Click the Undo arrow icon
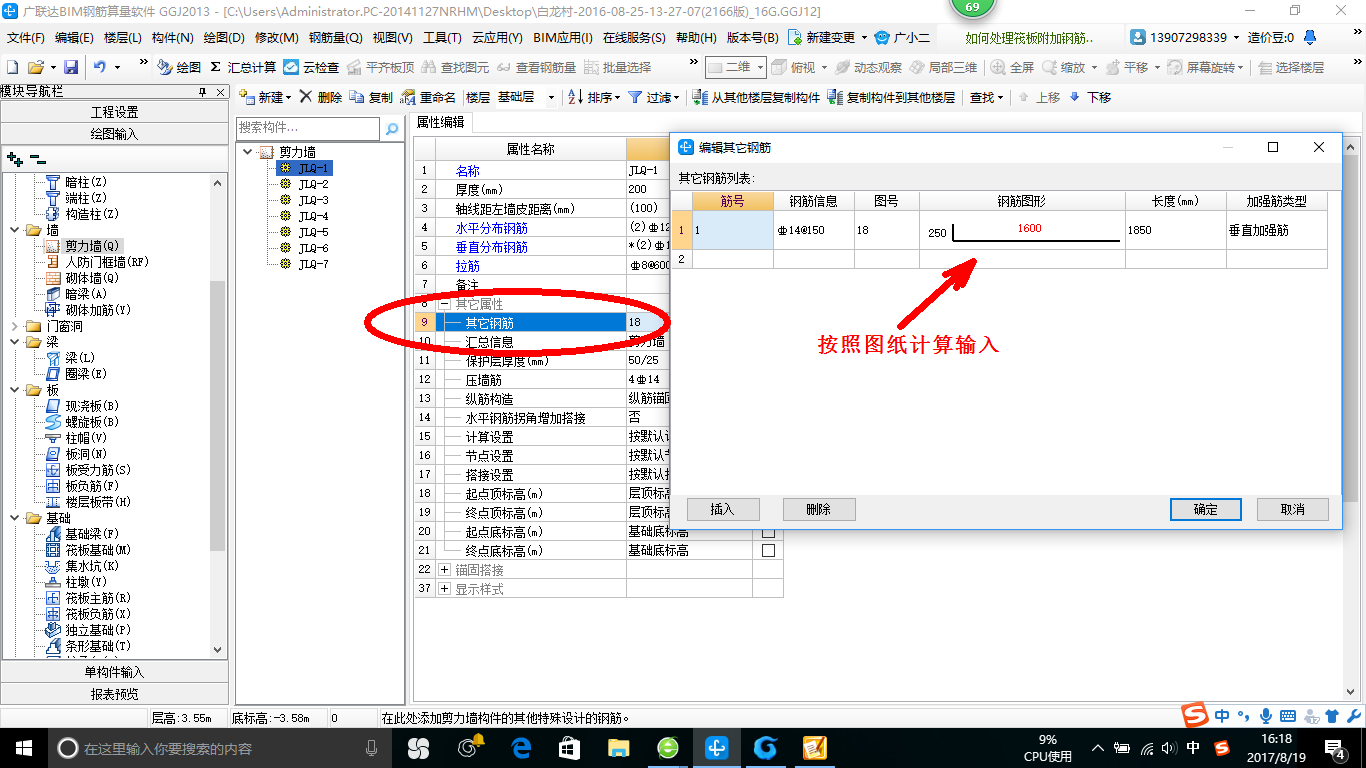 coord(100,67)
